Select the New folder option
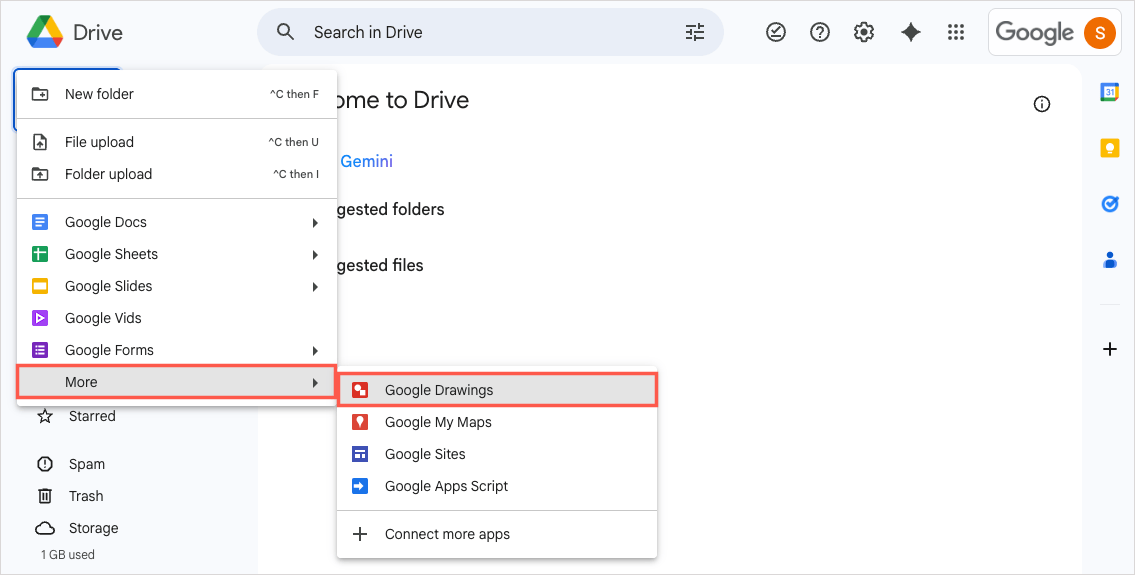 coord(99,94)
